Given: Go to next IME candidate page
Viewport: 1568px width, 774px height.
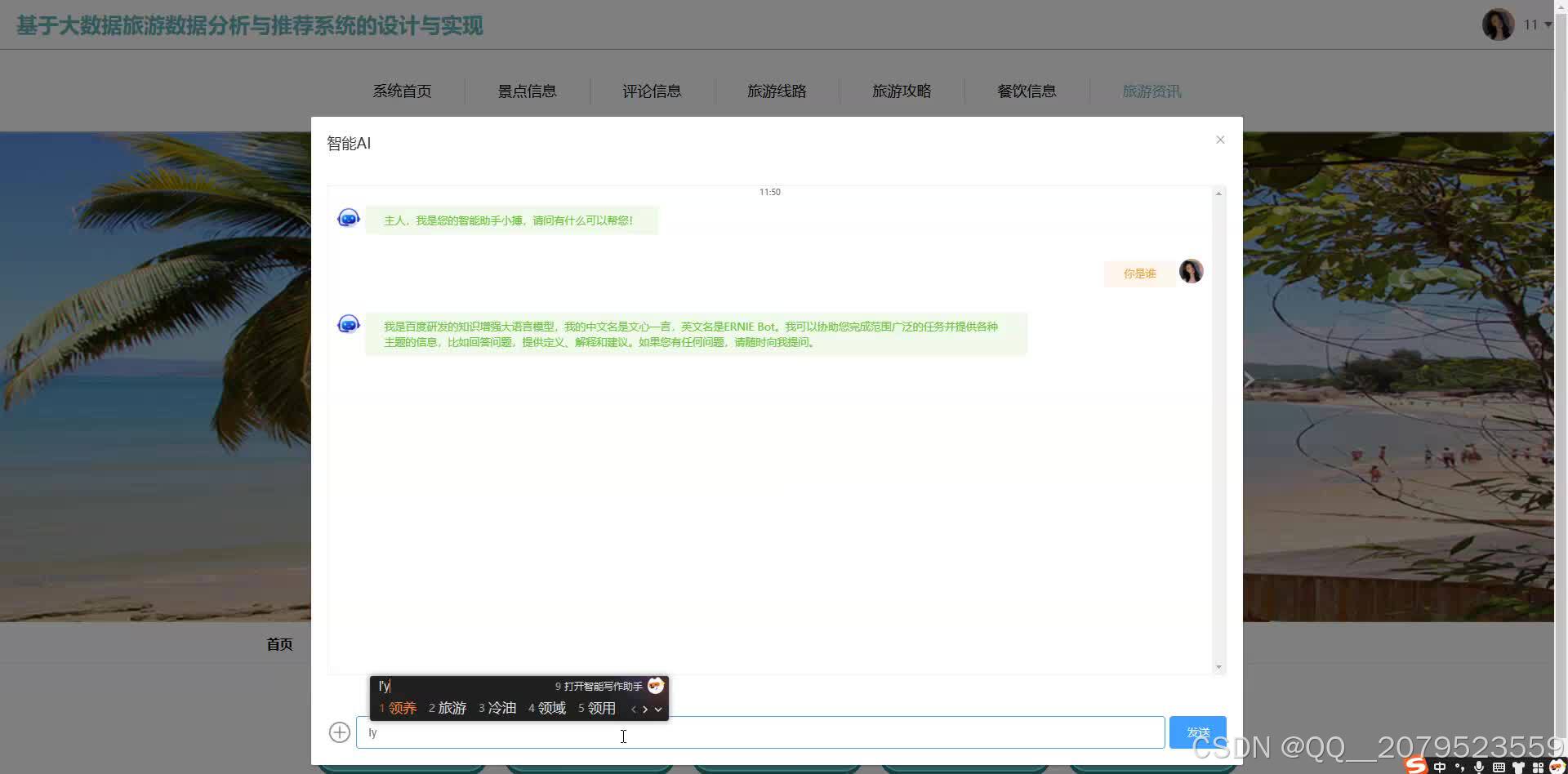Looking at the screenshot, I should 645,709.
